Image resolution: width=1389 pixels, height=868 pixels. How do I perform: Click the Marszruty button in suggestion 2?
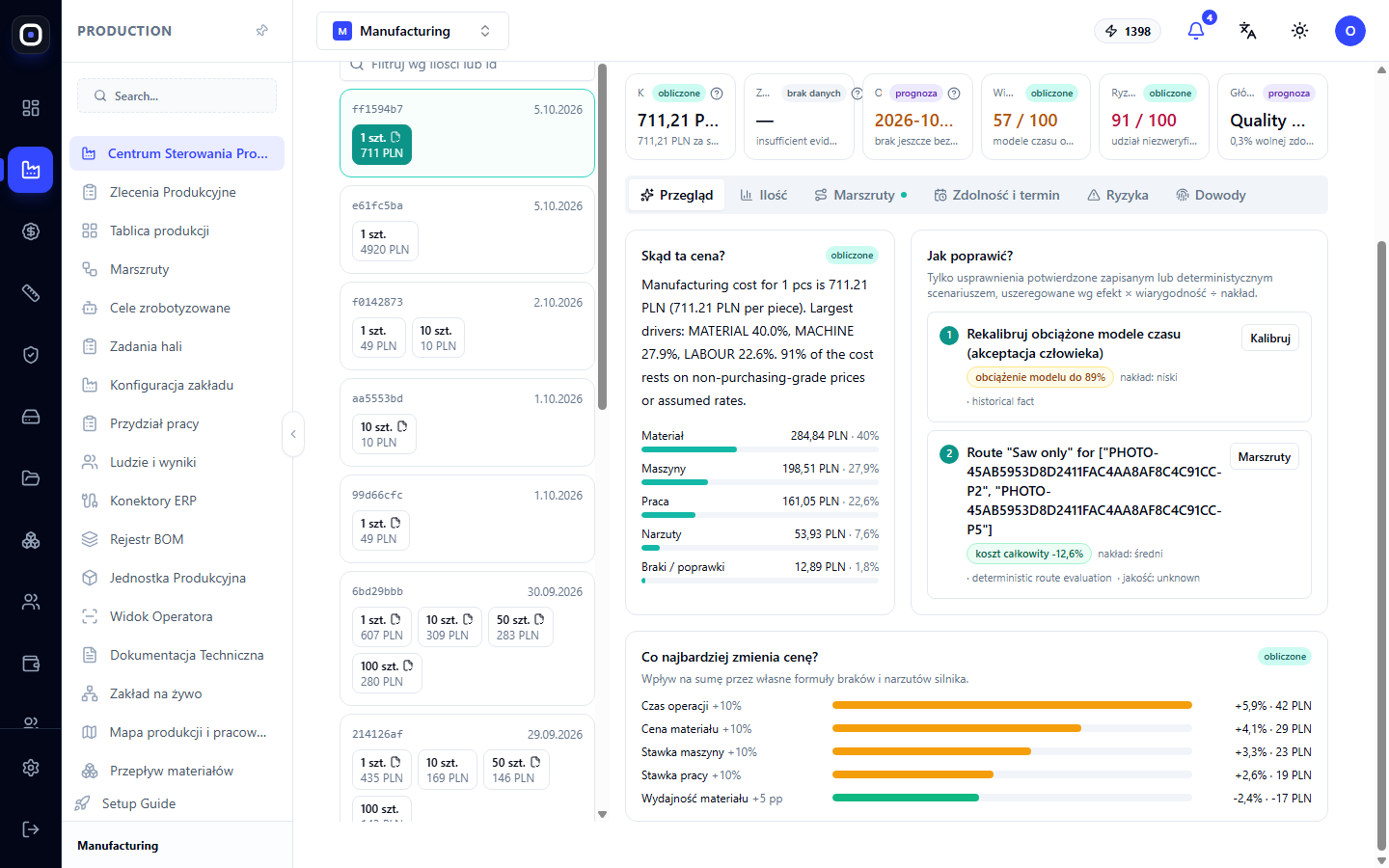(x=1265, y=457)
